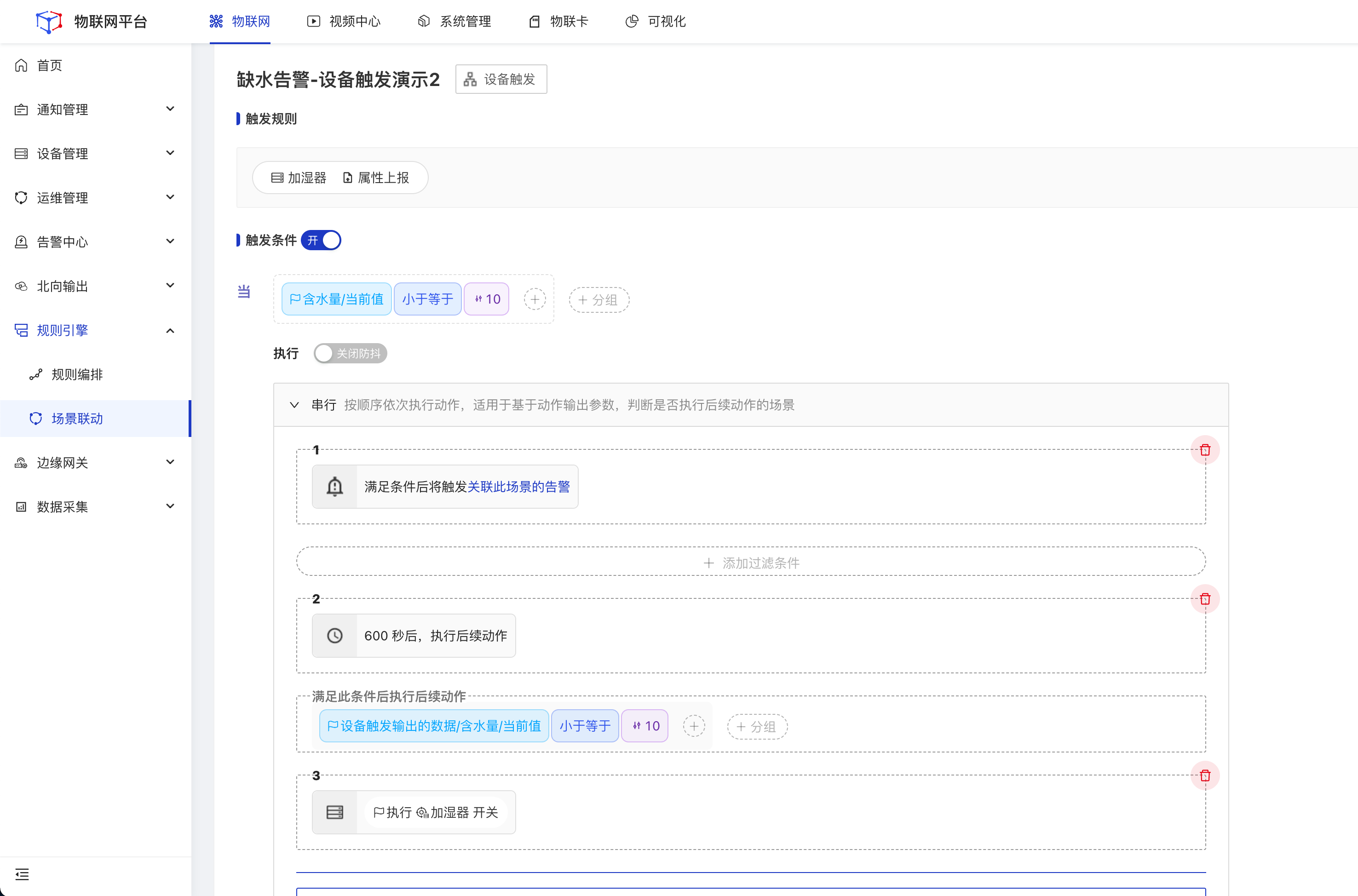Click the 添加过滤条件 button
The height and width of the screenshot is (896, 1358).
750,563
